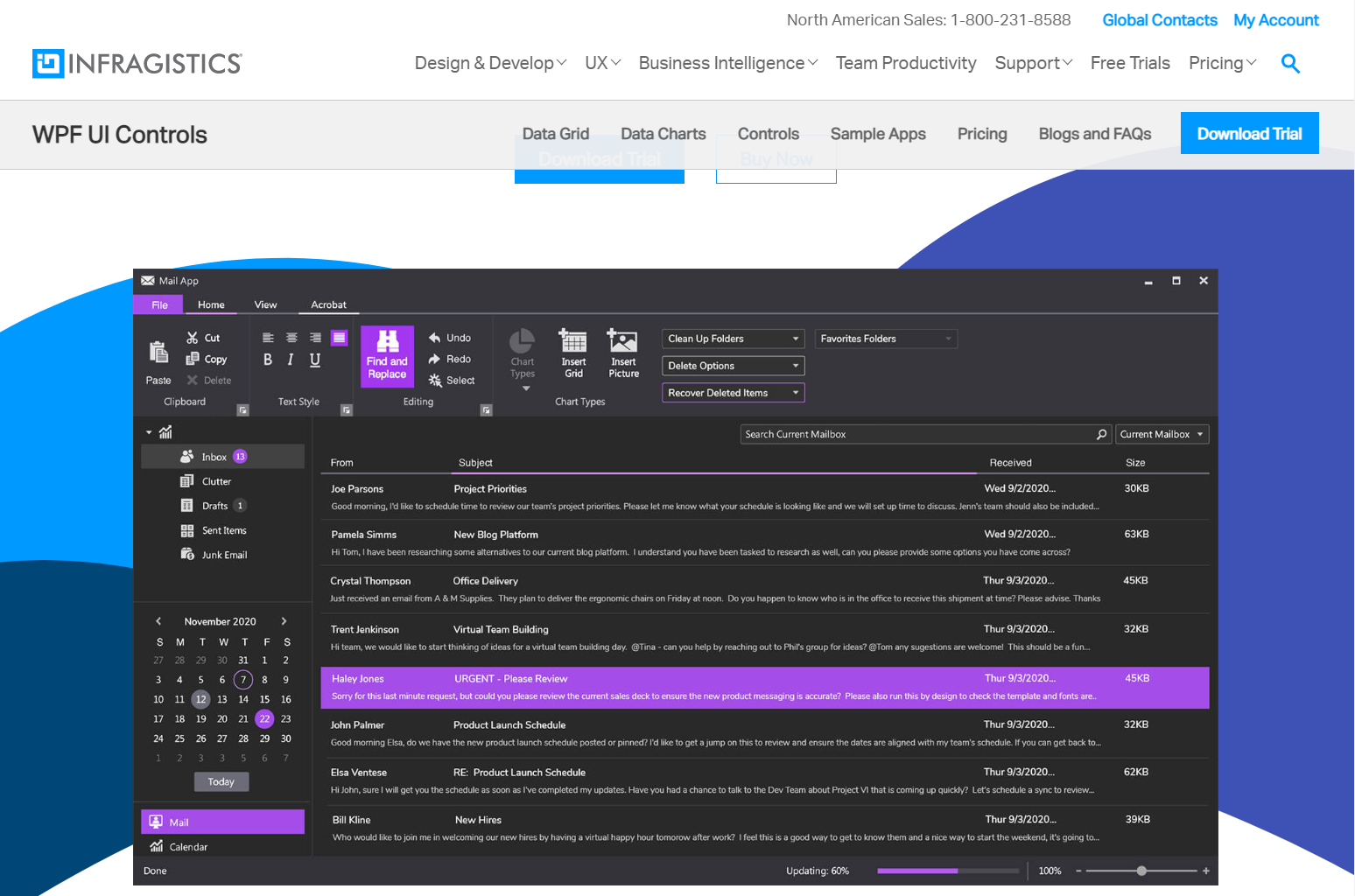Select the align left icon
The width and height of the screenshot is (1355, 896).
268,338
